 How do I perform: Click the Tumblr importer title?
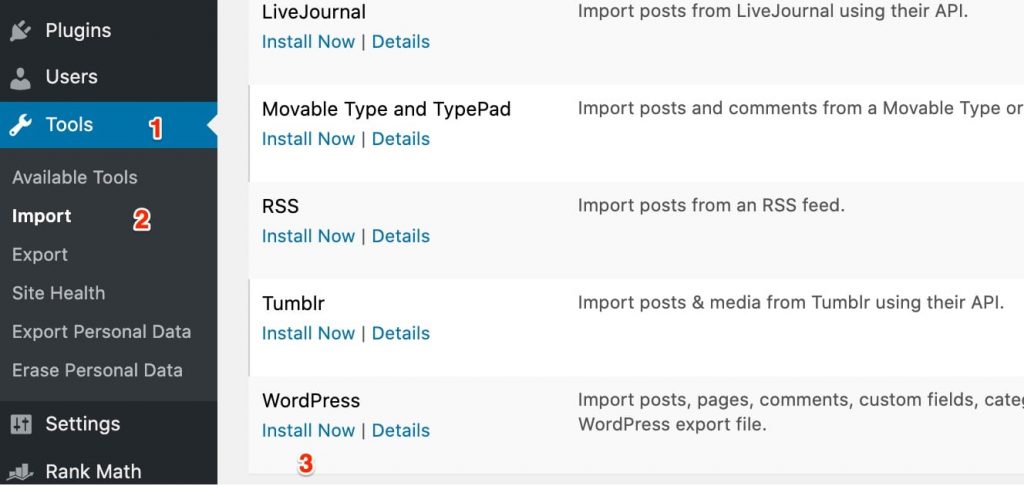[x=293, y=304]
